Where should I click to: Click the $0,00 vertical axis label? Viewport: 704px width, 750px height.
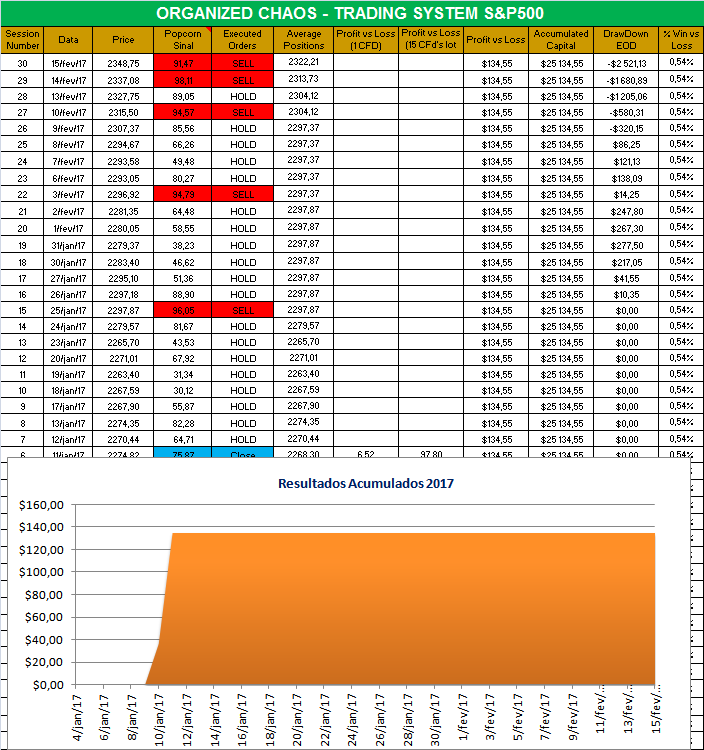point(48,685)
